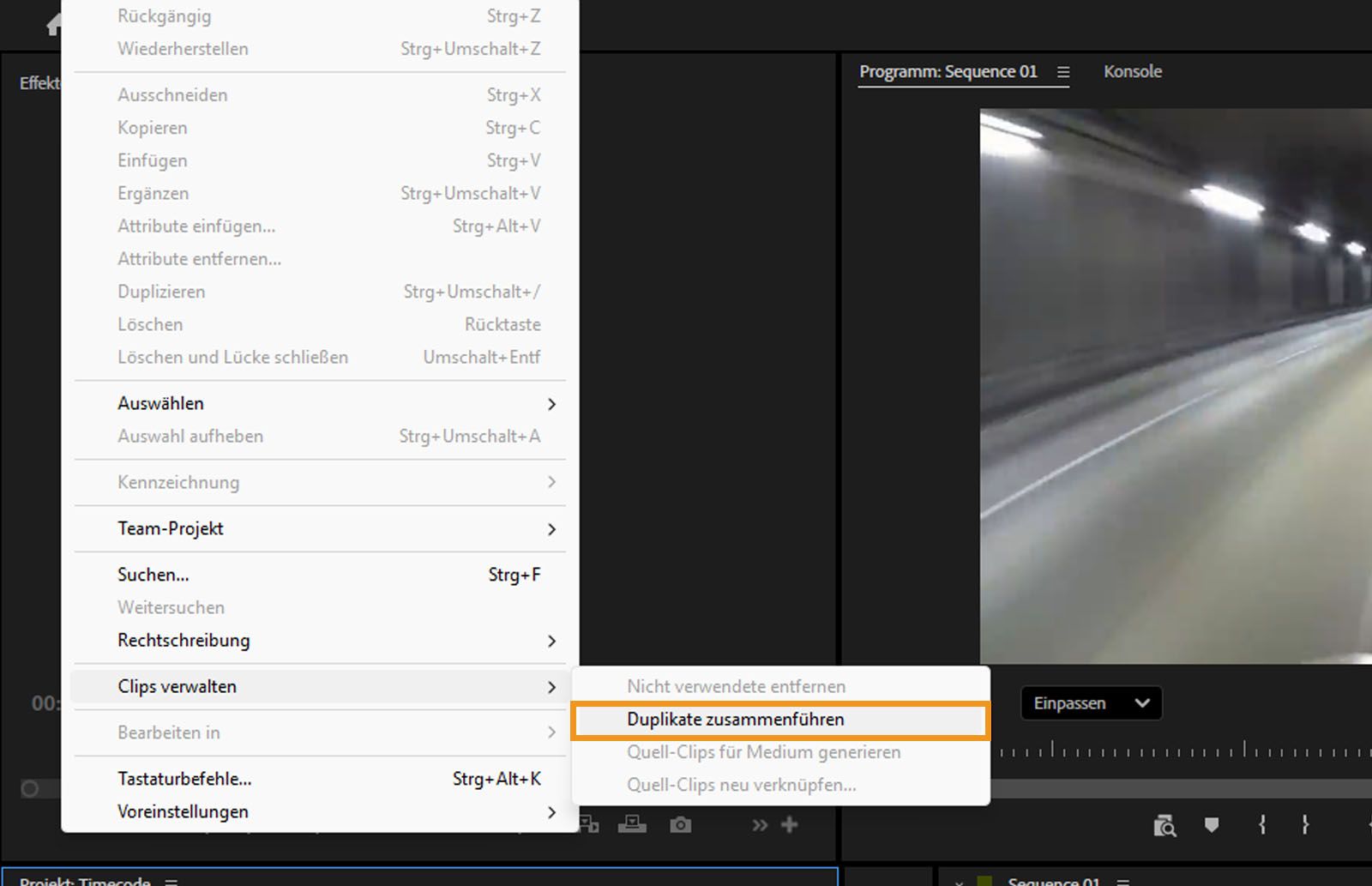Click the Program monitor zoom scroll bar
1372x886 pixels.
click(x=1182, y=787)
